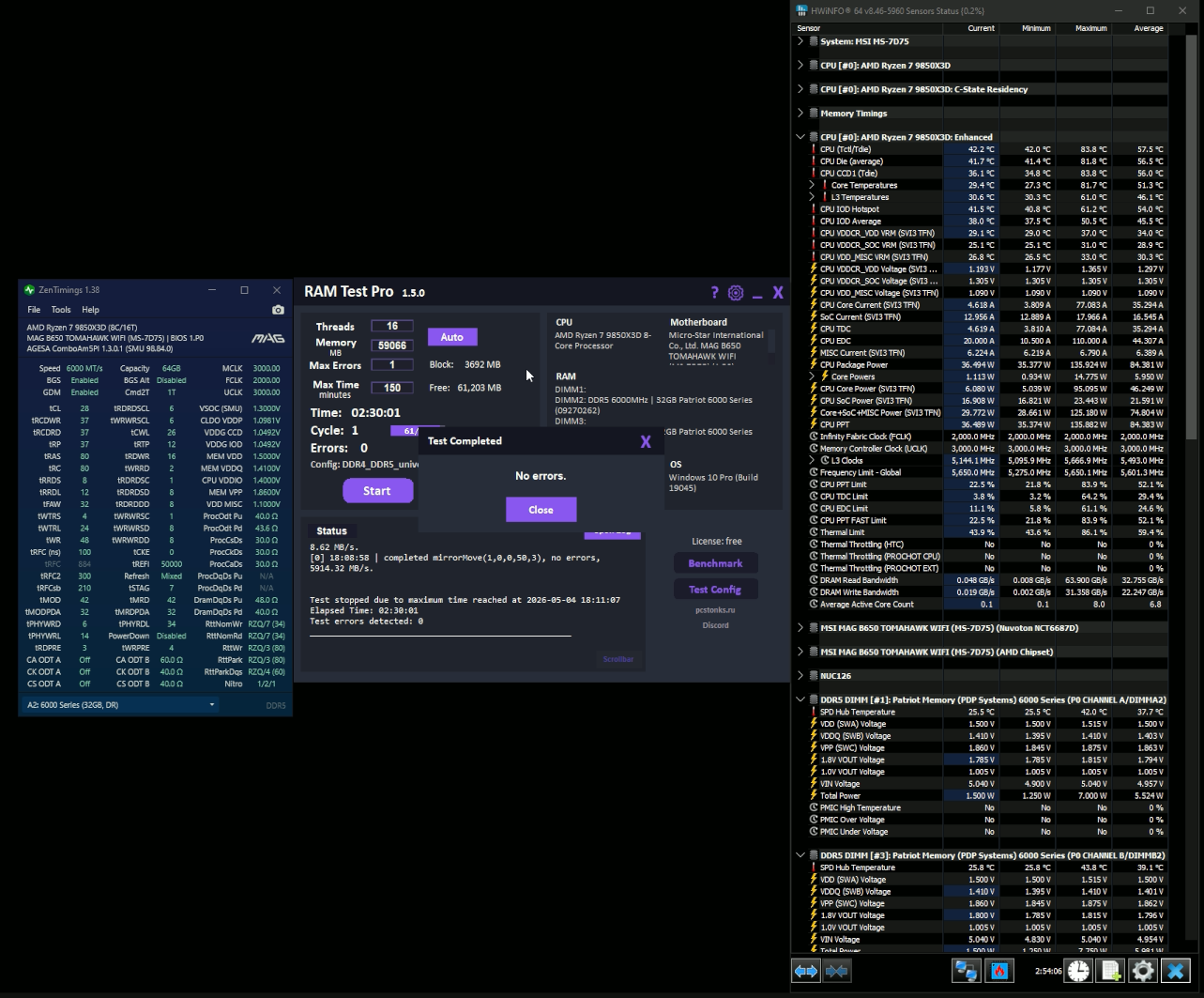Click the PMIC High Temperature status icon

pos(814,808)
